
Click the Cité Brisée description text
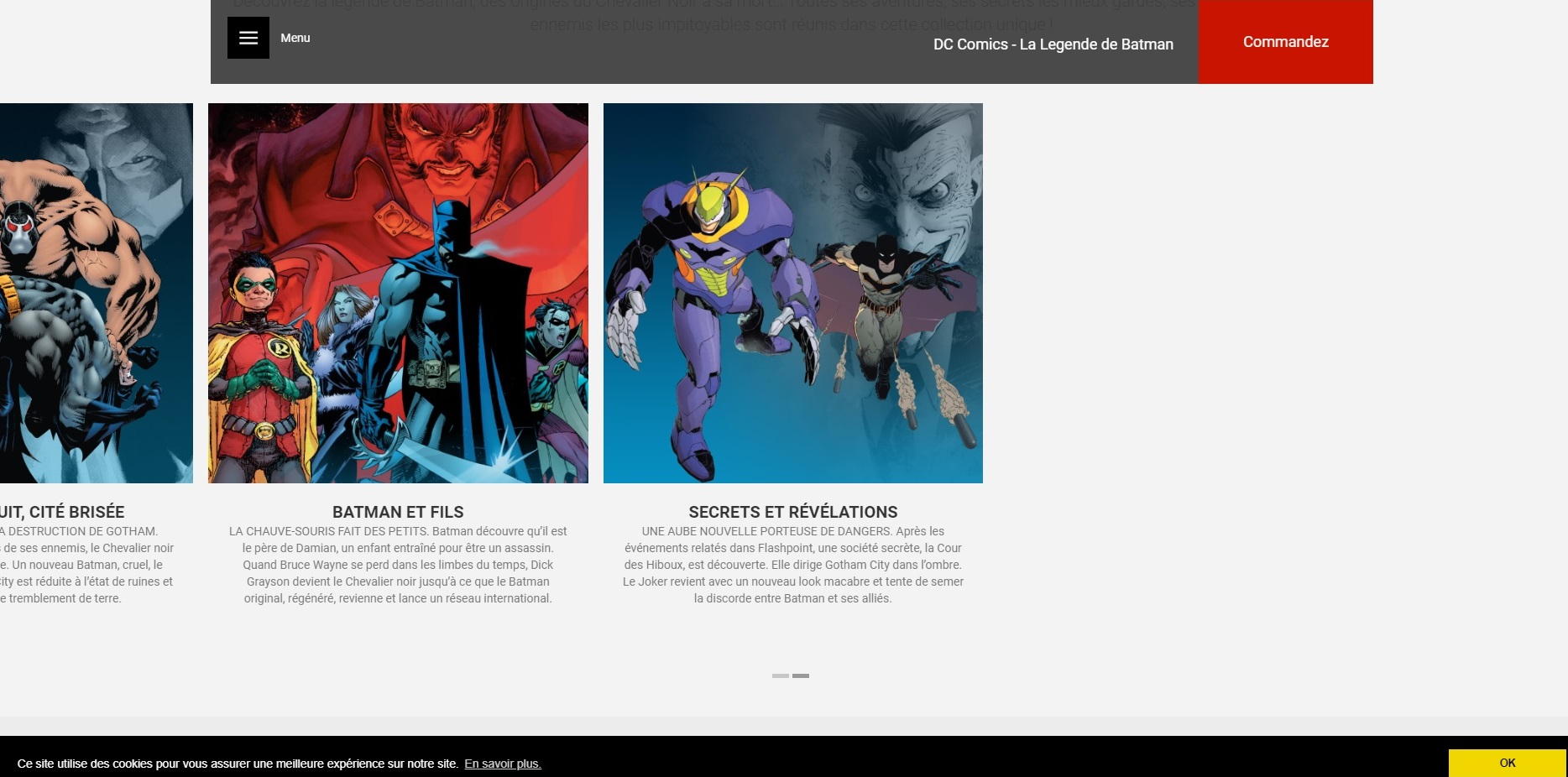(84, 565)
